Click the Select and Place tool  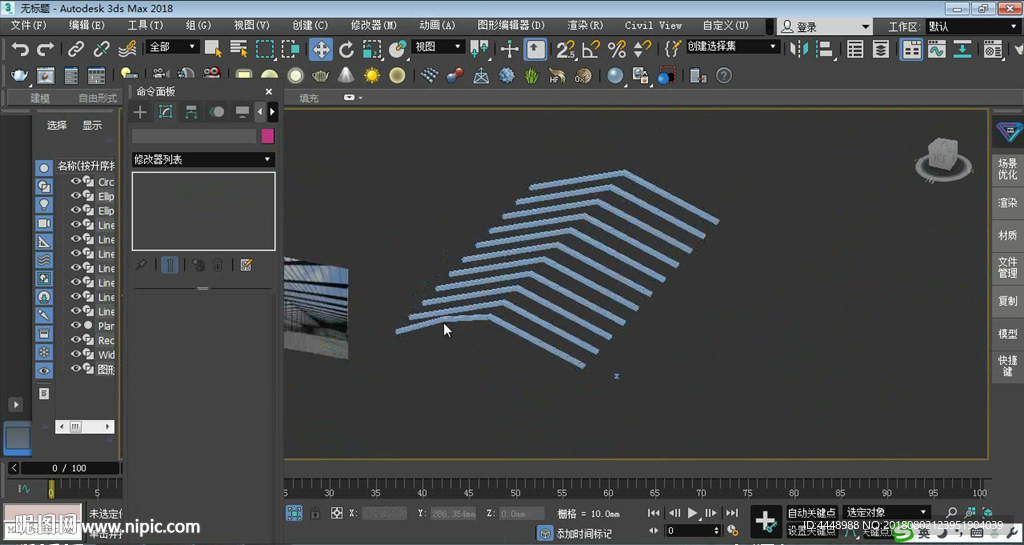pos(398,49)
